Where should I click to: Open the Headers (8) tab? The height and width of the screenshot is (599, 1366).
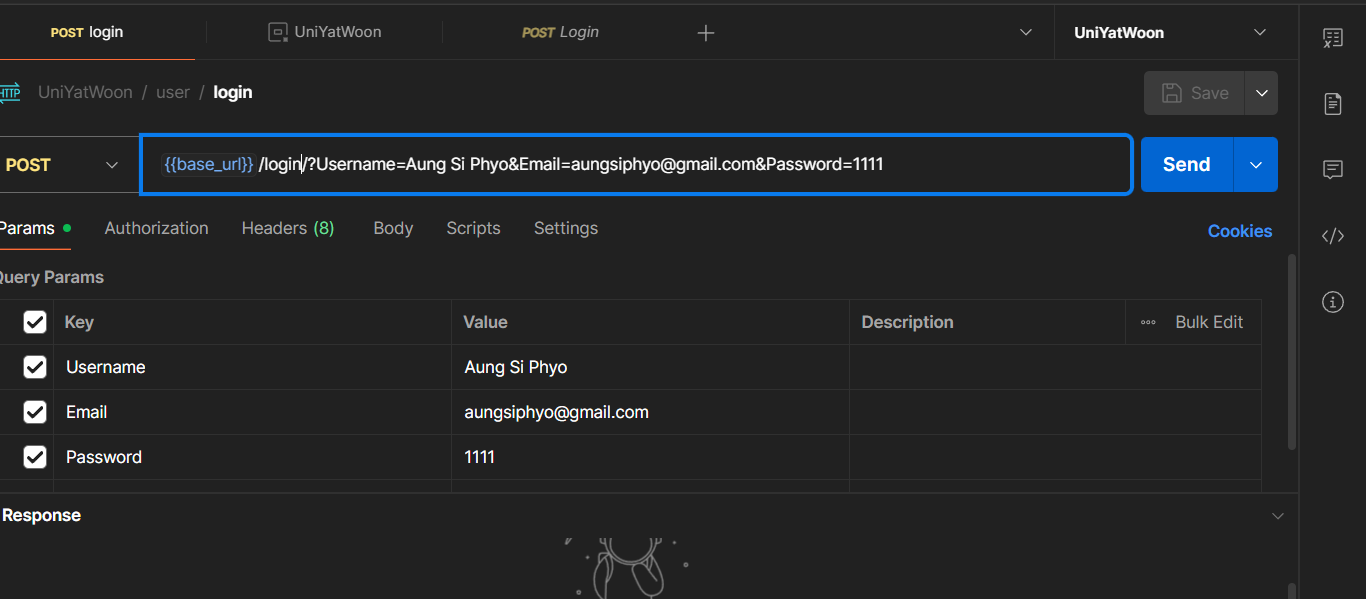288,228
